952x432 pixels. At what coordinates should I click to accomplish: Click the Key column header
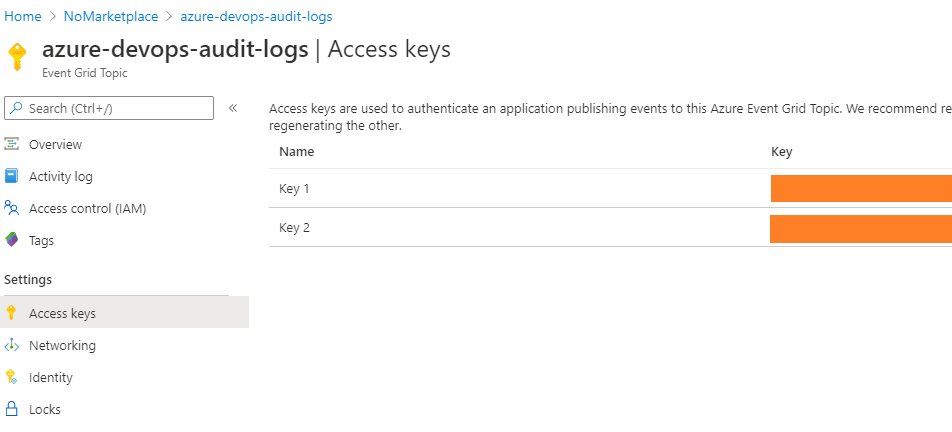(782, 152)
